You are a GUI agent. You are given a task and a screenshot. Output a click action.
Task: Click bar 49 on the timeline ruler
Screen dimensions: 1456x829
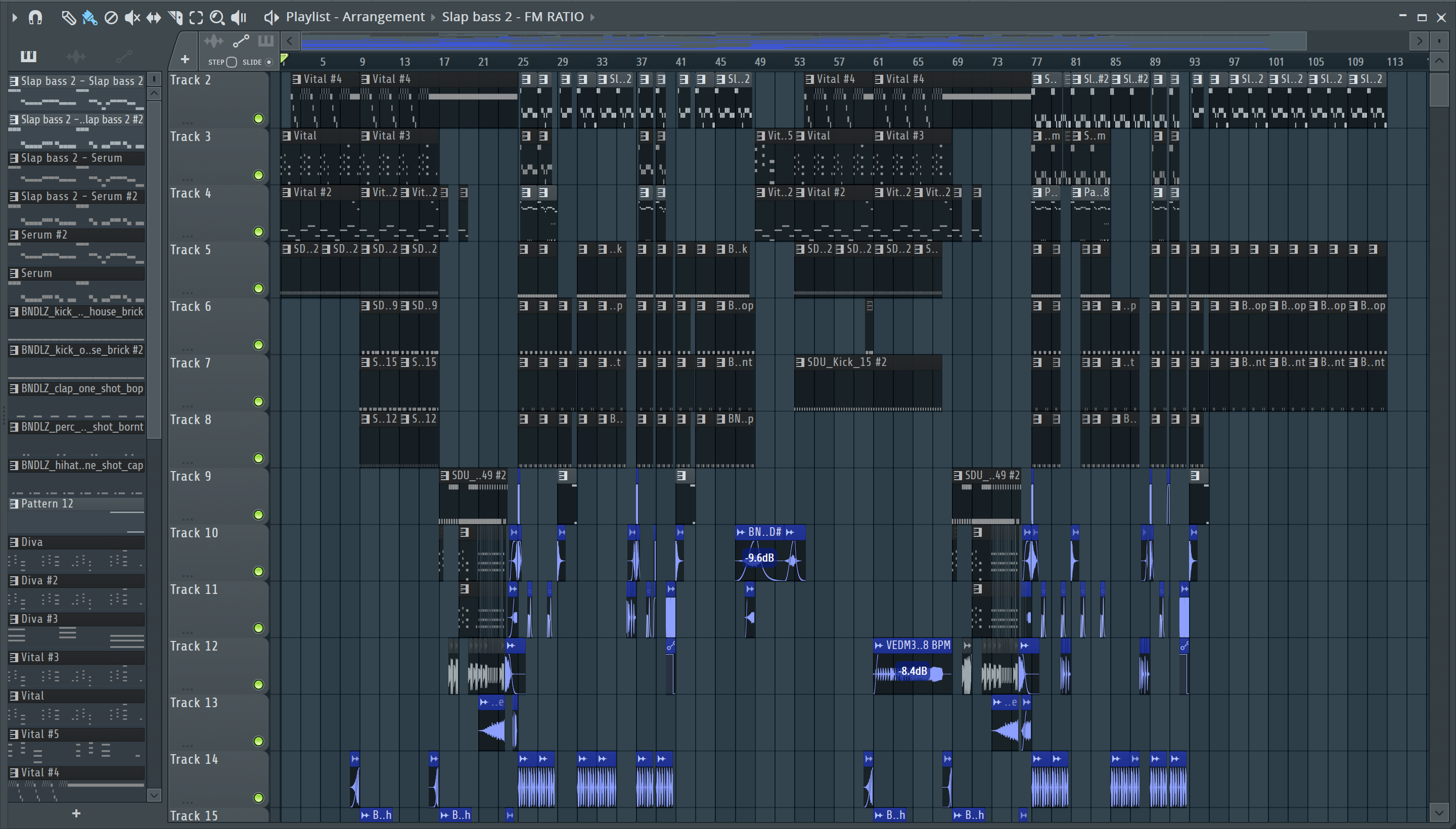click(760, 62)
